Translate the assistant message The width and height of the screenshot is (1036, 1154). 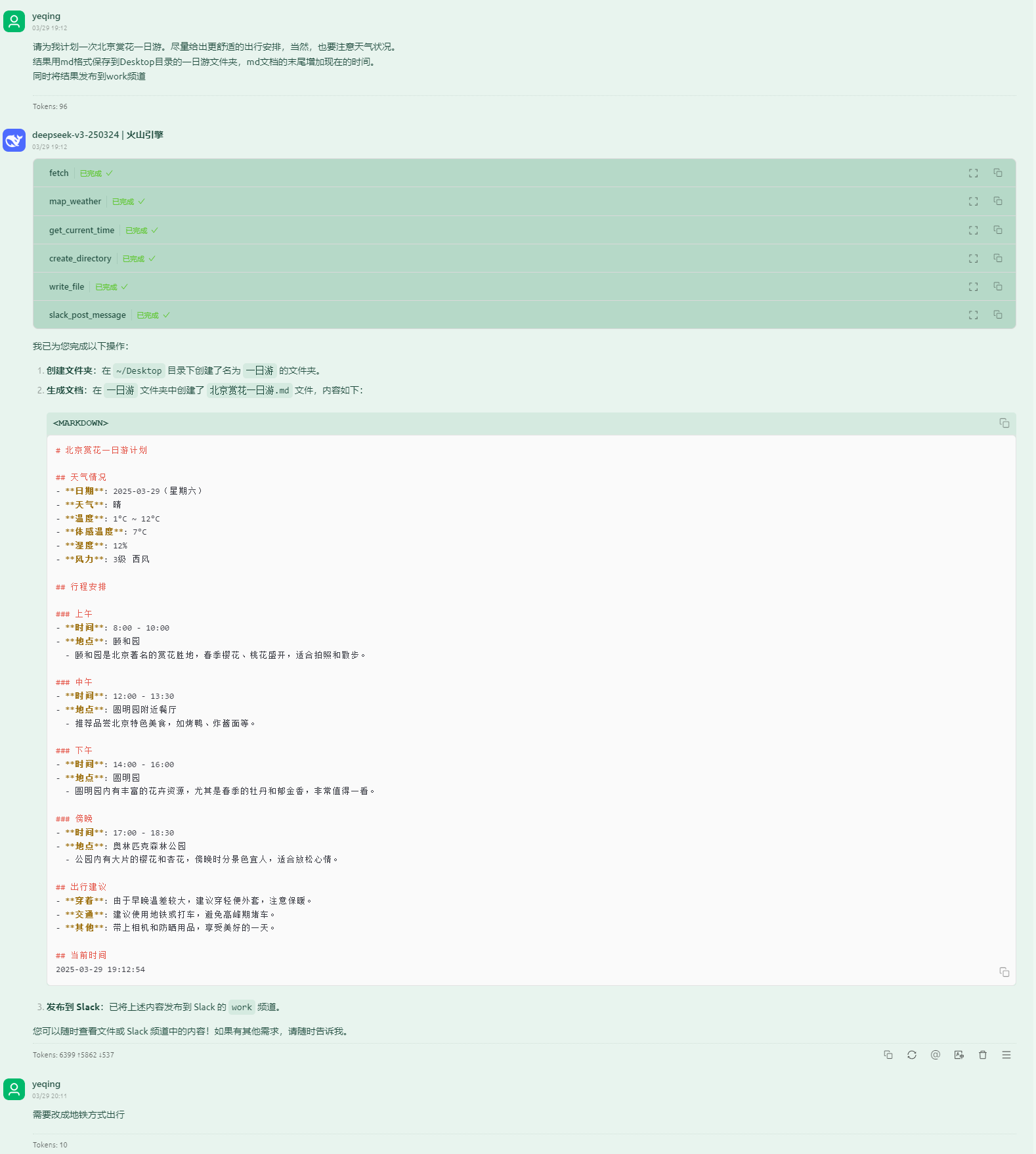coord(959,1055)
